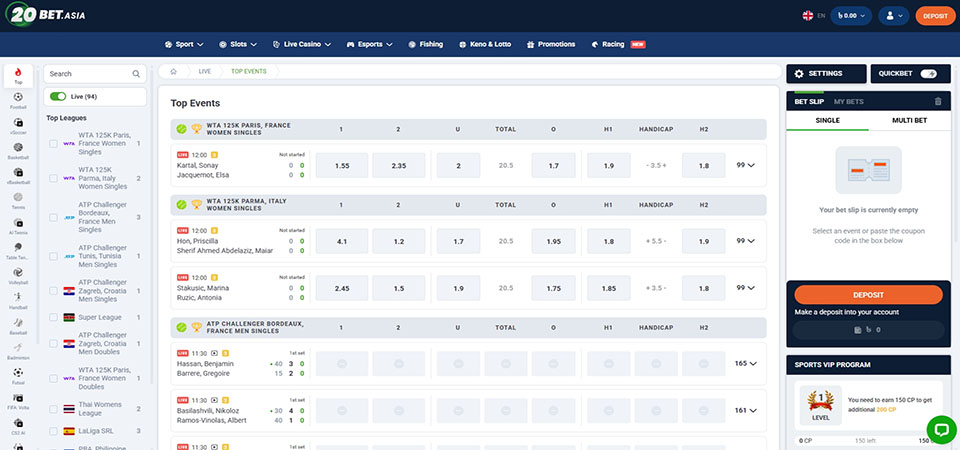This screenshot has height=450, width=960.
Task: Open the live chat bubble
Action: point(941,429)
